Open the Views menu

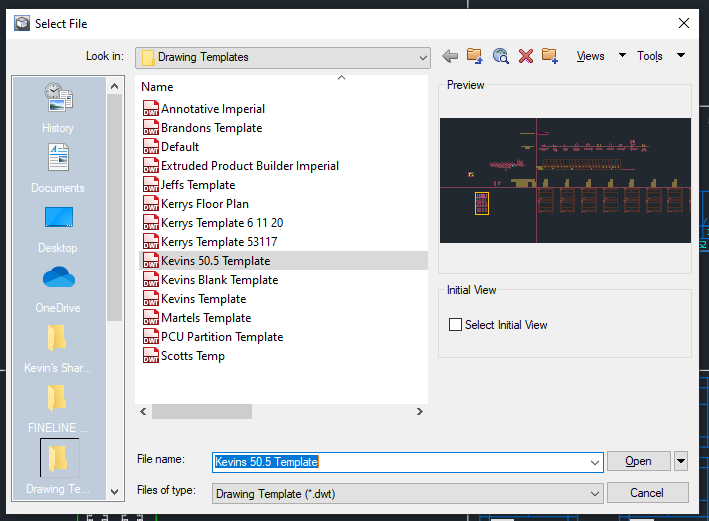(x=591, y=56)
